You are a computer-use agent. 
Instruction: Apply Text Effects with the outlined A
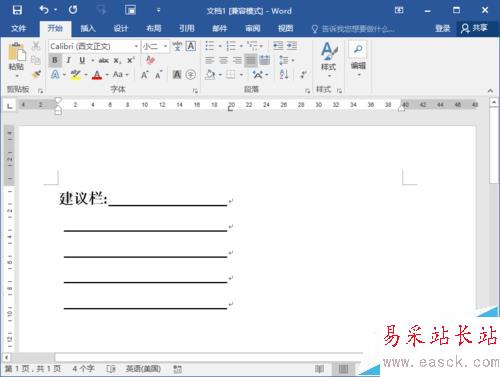(x=55, y=75)
